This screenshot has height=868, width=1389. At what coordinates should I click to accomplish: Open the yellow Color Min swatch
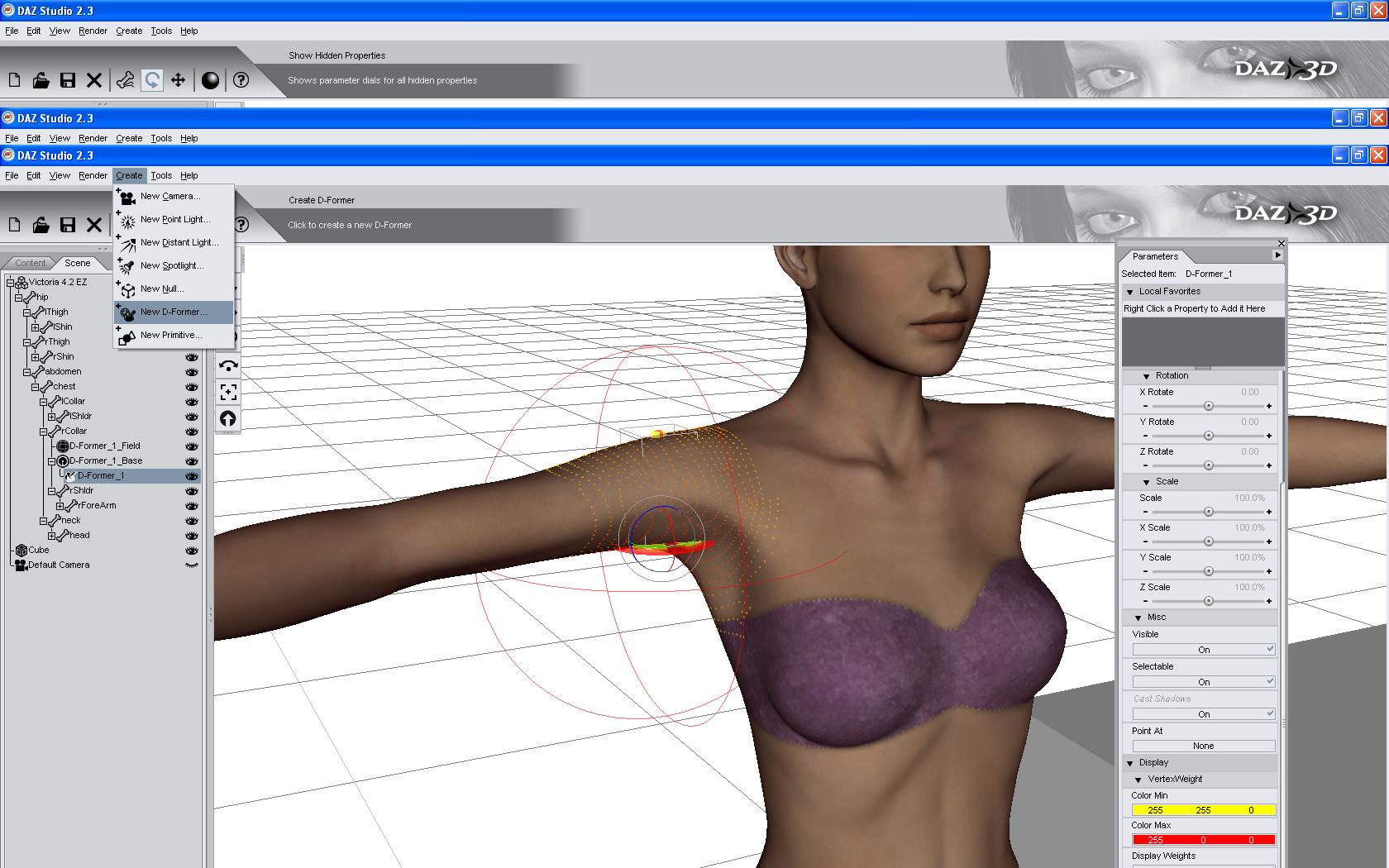tap(1204, 810)
